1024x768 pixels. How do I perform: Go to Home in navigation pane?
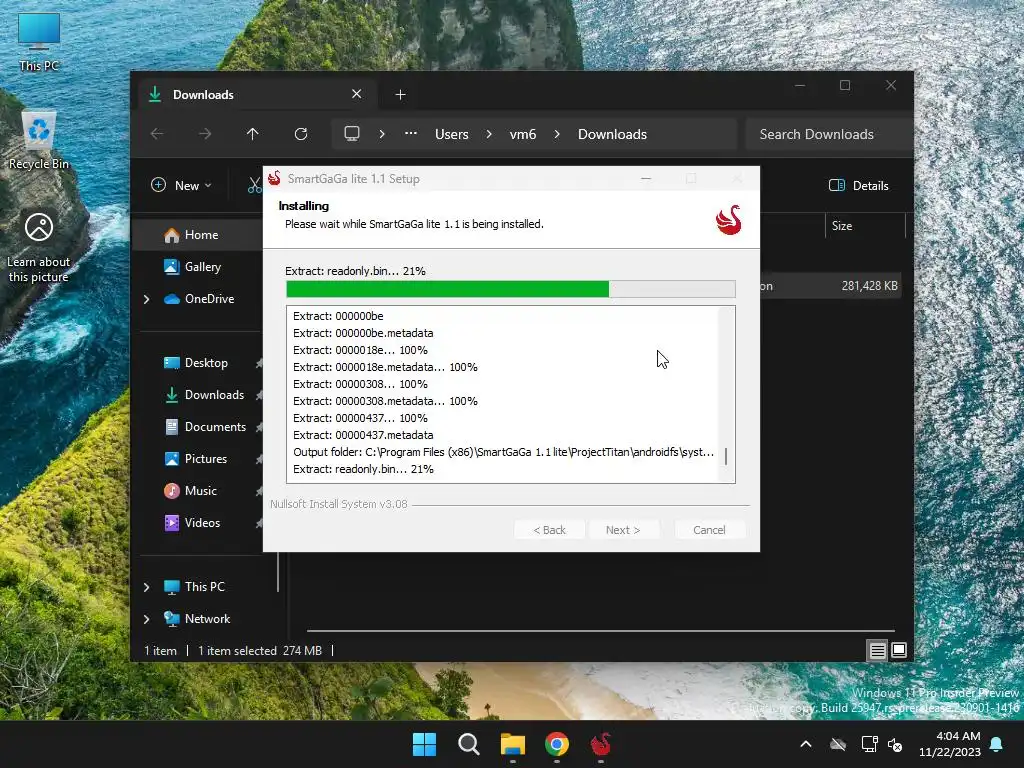[199, 235]
